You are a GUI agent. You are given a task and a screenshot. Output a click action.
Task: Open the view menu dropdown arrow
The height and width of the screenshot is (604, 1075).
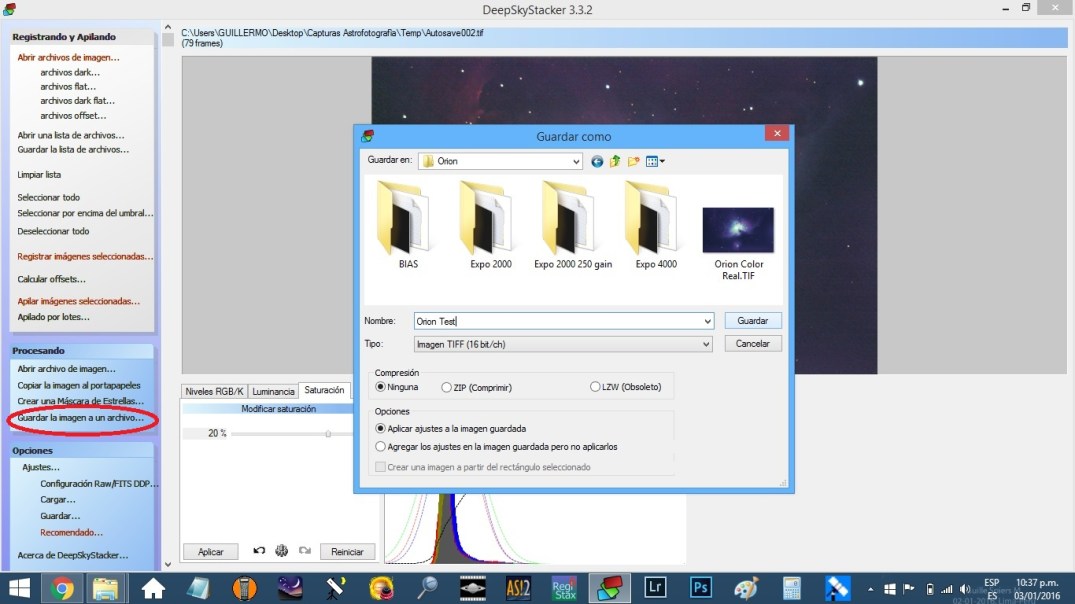[x=662, y=161]
